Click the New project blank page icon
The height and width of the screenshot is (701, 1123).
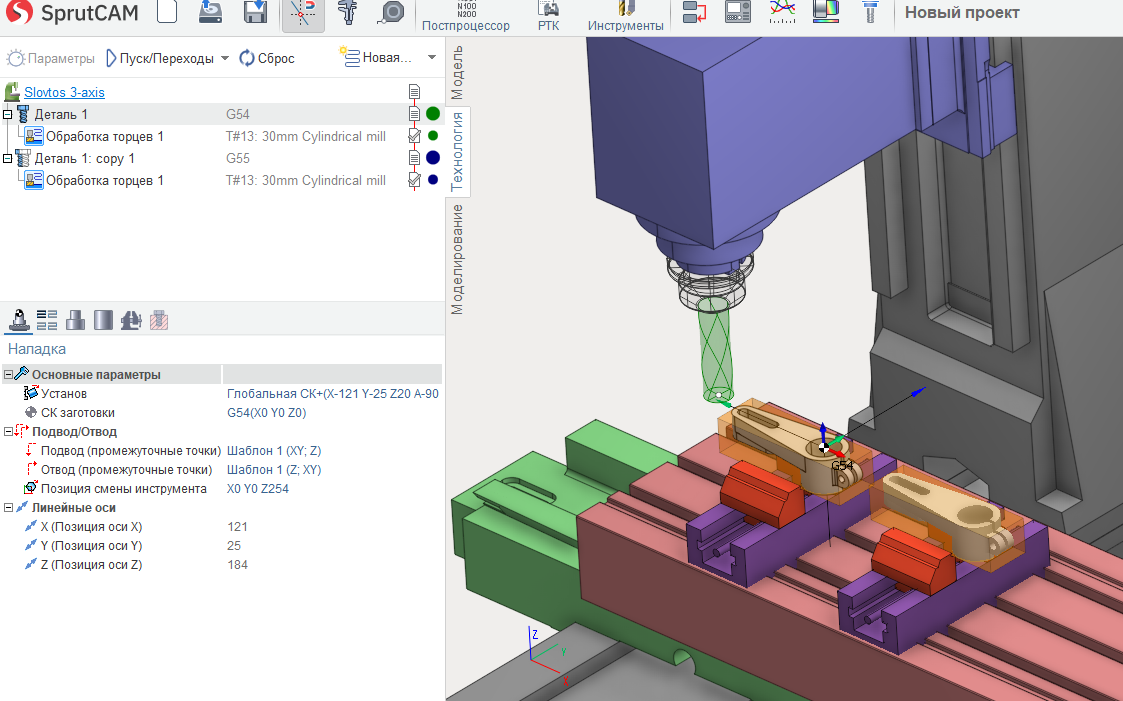[168, 13]
